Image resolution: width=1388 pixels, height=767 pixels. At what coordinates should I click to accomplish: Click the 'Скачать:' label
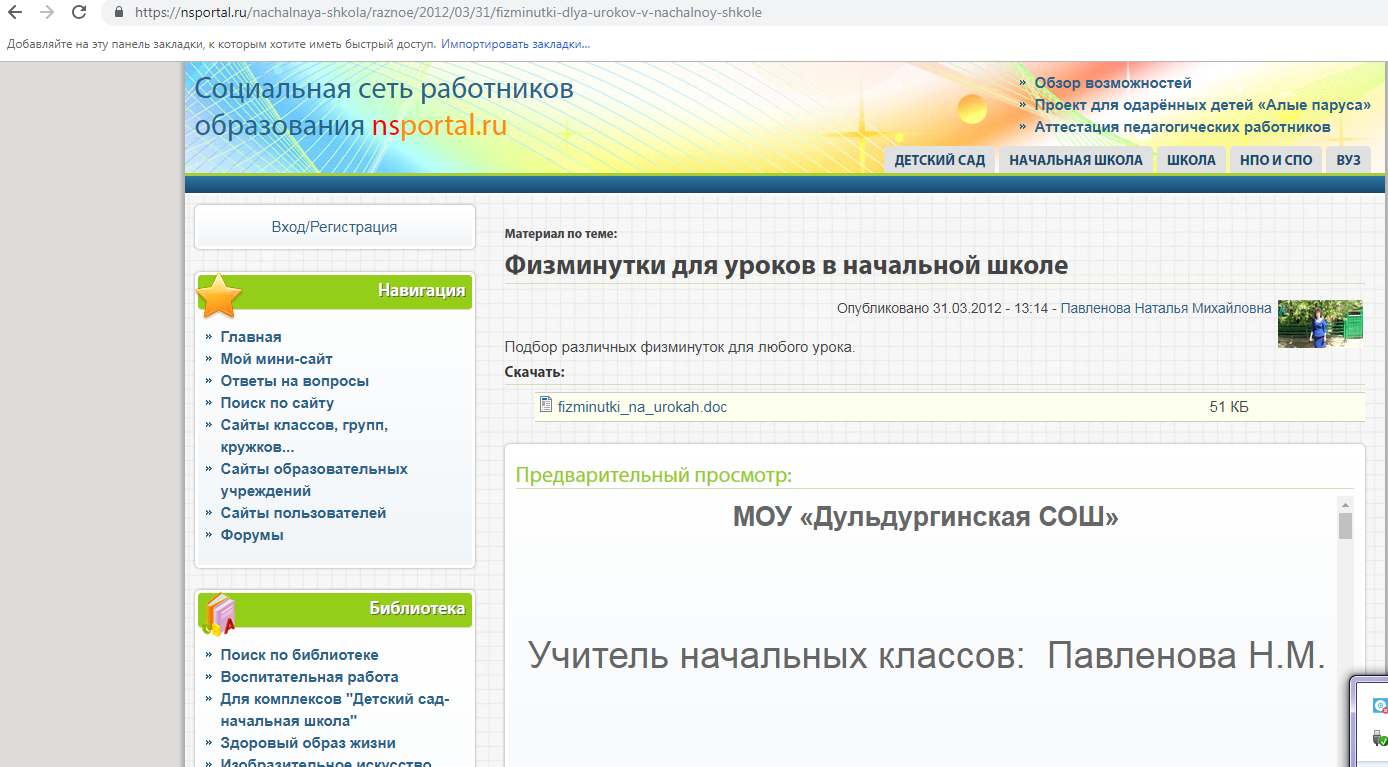coord(535,372)
